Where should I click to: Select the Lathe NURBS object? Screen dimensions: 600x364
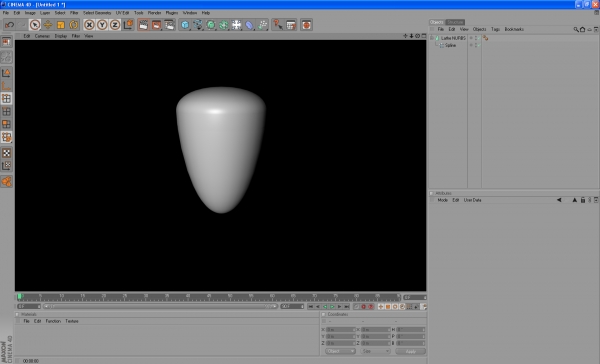pyautogui.click(x=453, y=38)
